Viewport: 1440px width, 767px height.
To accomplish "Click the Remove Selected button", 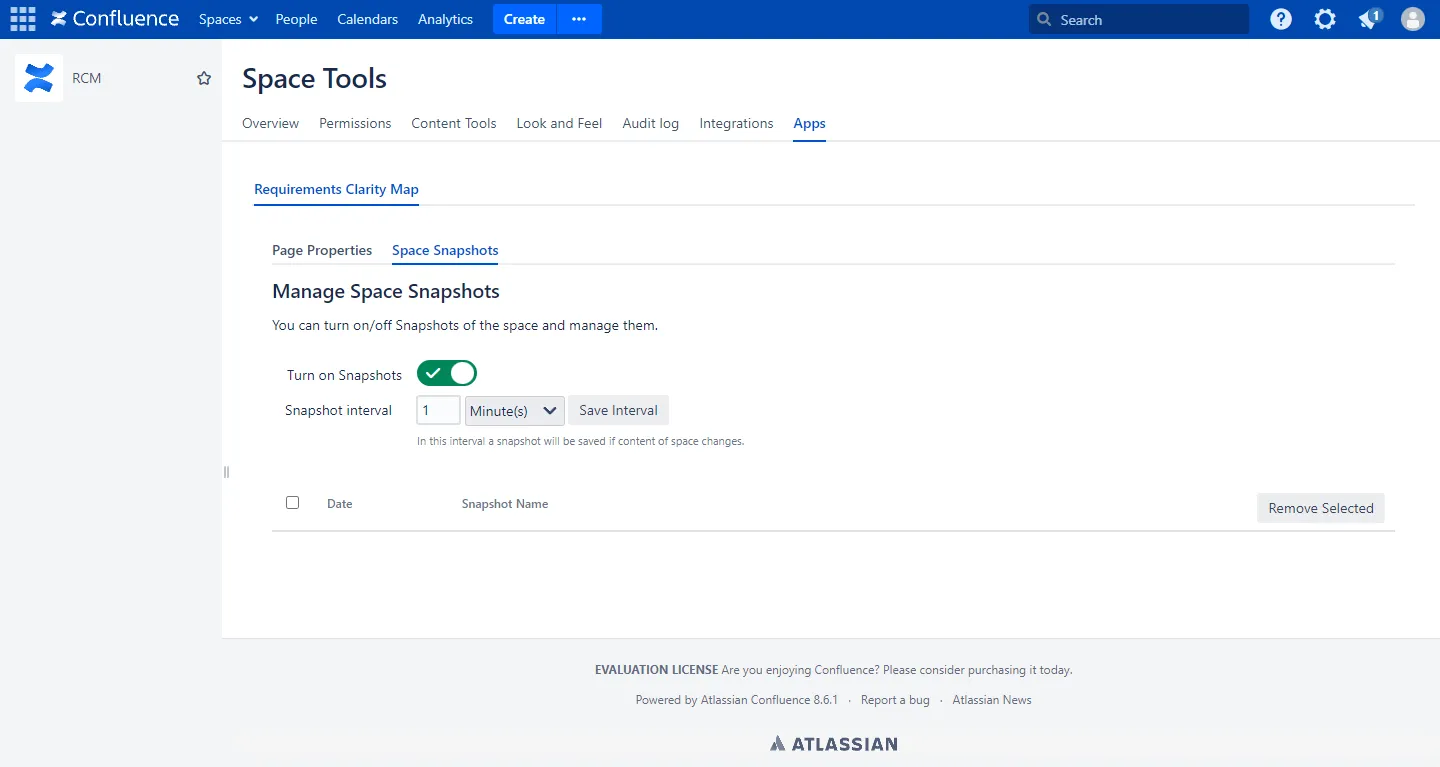I will (x=1321, y=508).
